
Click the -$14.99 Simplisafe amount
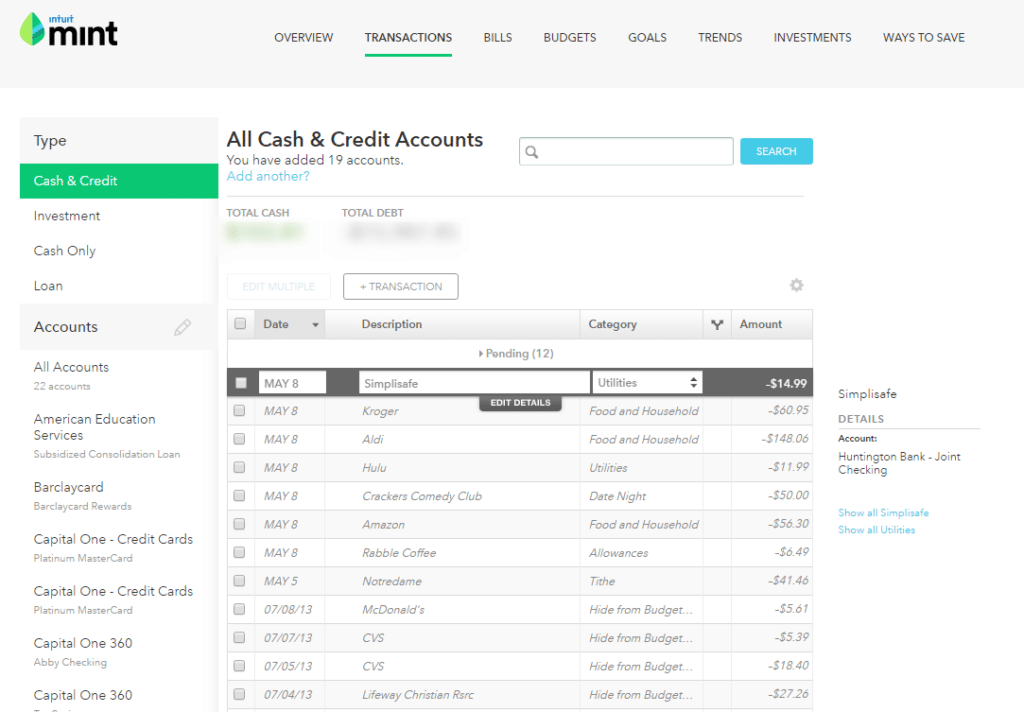[786, 383]
